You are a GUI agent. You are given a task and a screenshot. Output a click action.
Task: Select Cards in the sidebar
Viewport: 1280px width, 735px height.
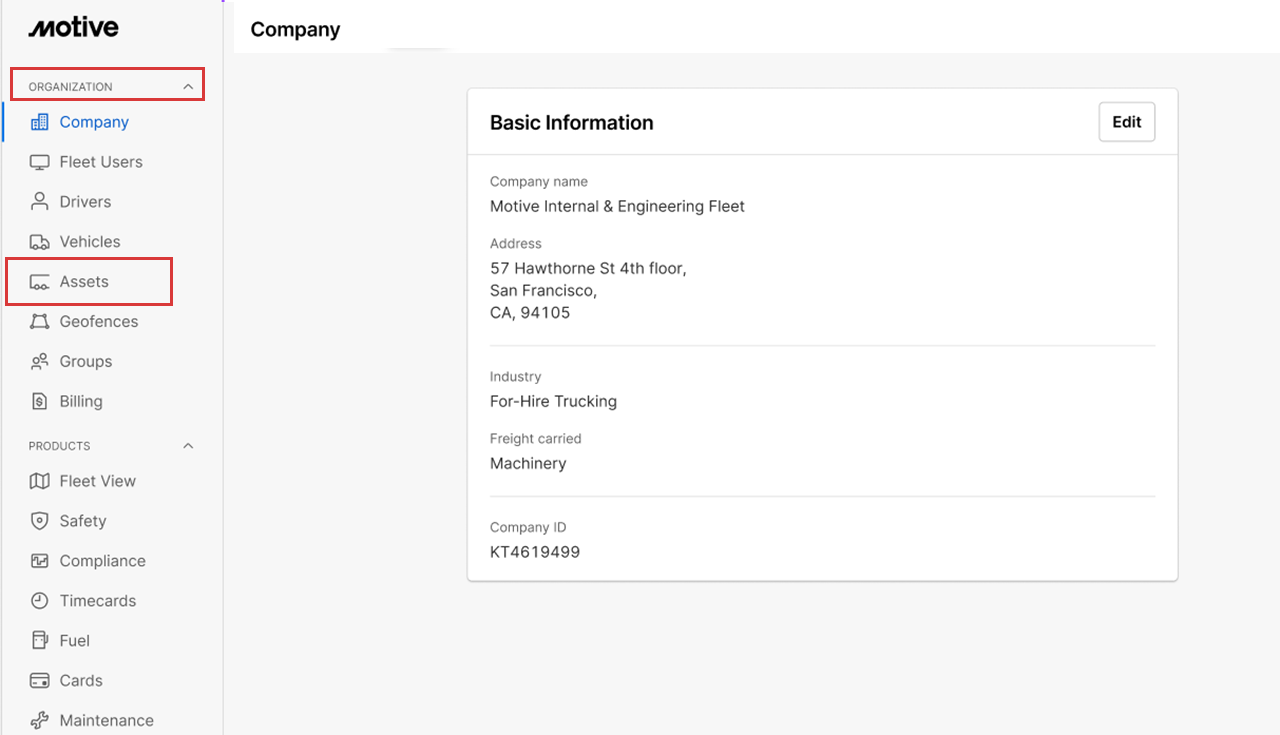click(x=81, y=681)
